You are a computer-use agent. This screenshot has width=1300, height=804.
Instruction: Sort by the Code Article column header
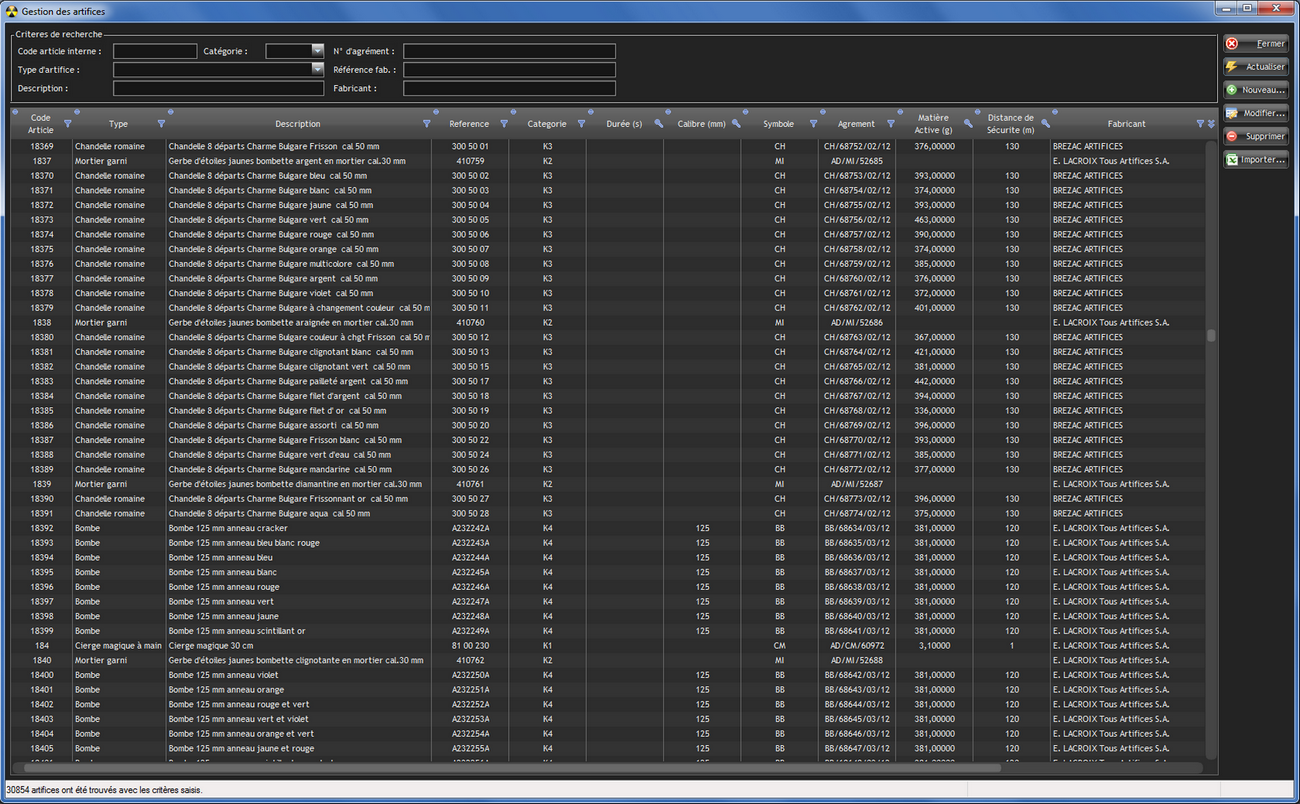pos(41,124)
